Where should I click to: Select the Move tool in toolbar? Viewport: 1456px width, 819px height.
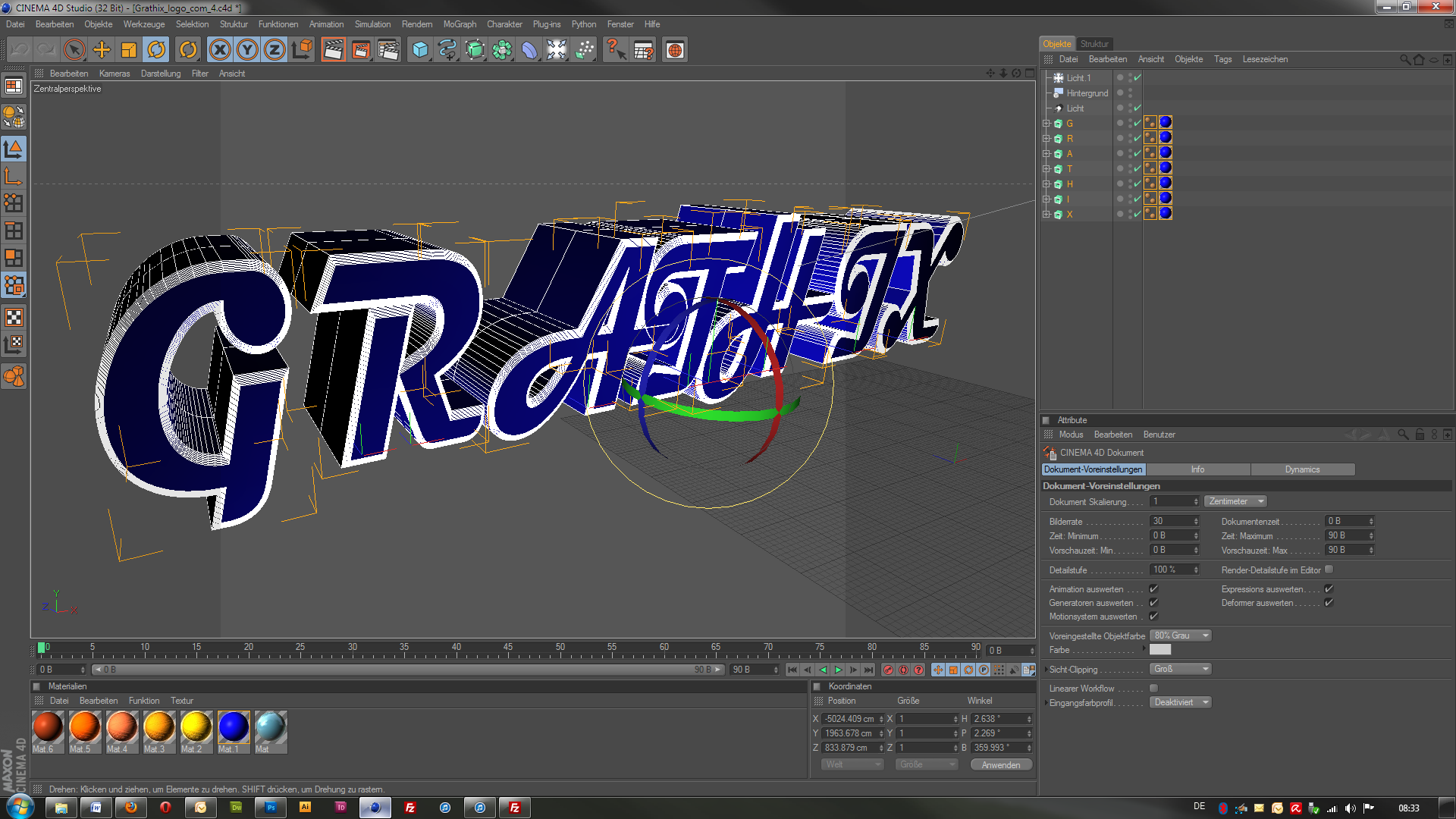pyautogui.click(x=102, y=50)
